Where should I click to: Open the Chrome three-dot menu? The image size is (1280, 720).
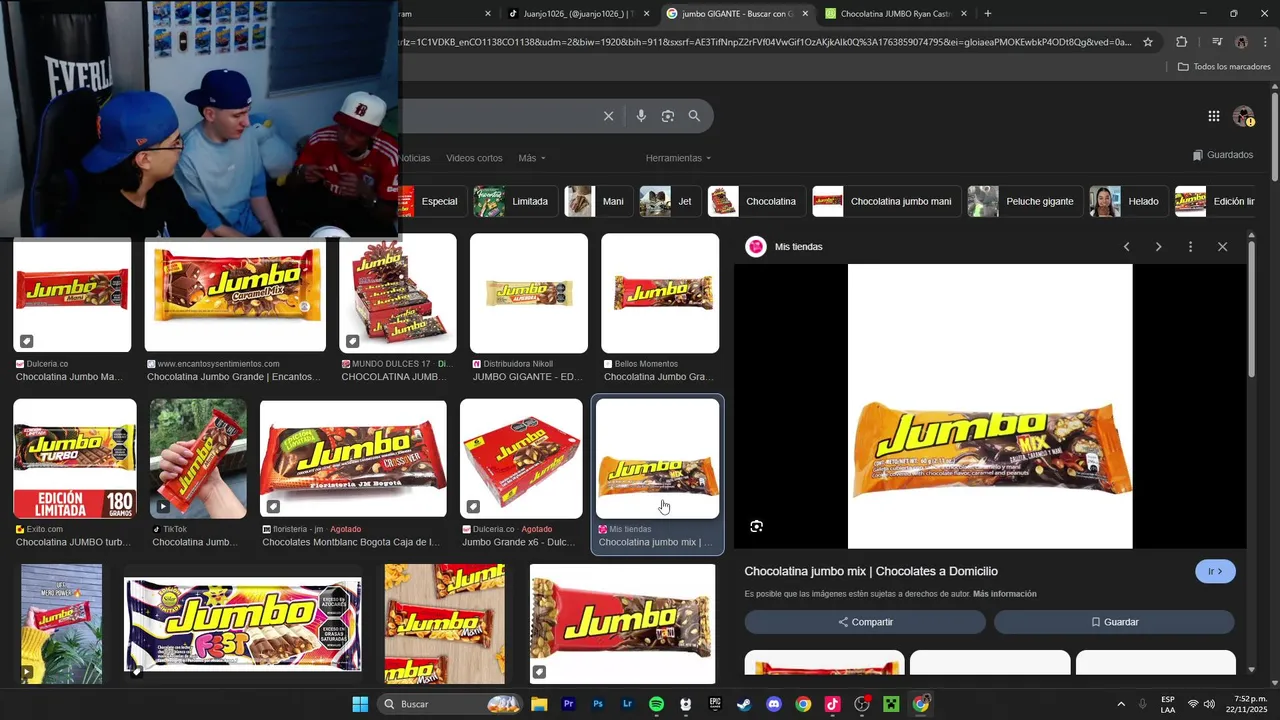1265,42
